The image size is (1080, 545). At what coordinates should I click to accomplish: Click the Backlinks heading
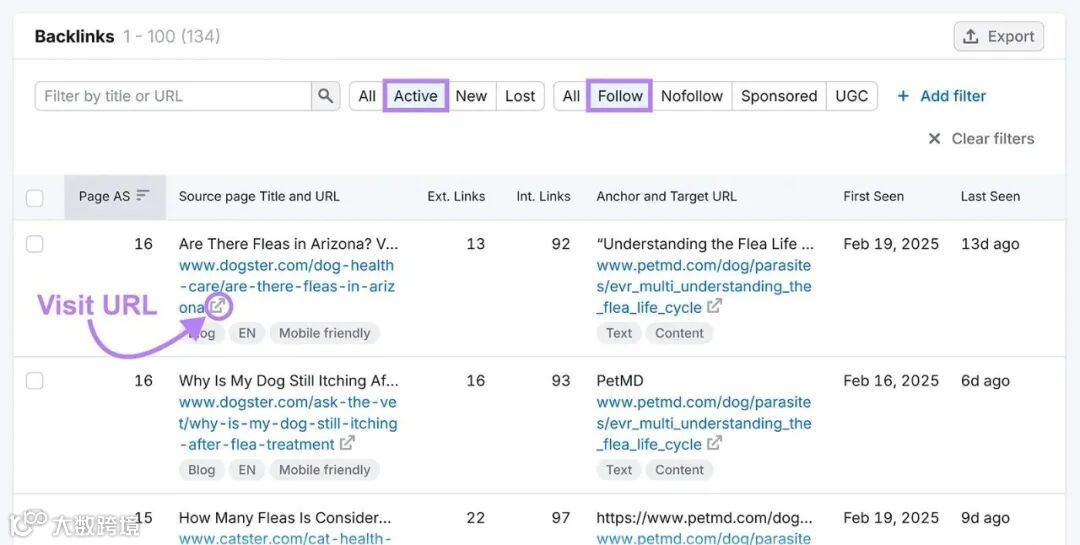[x=74, y=37]
